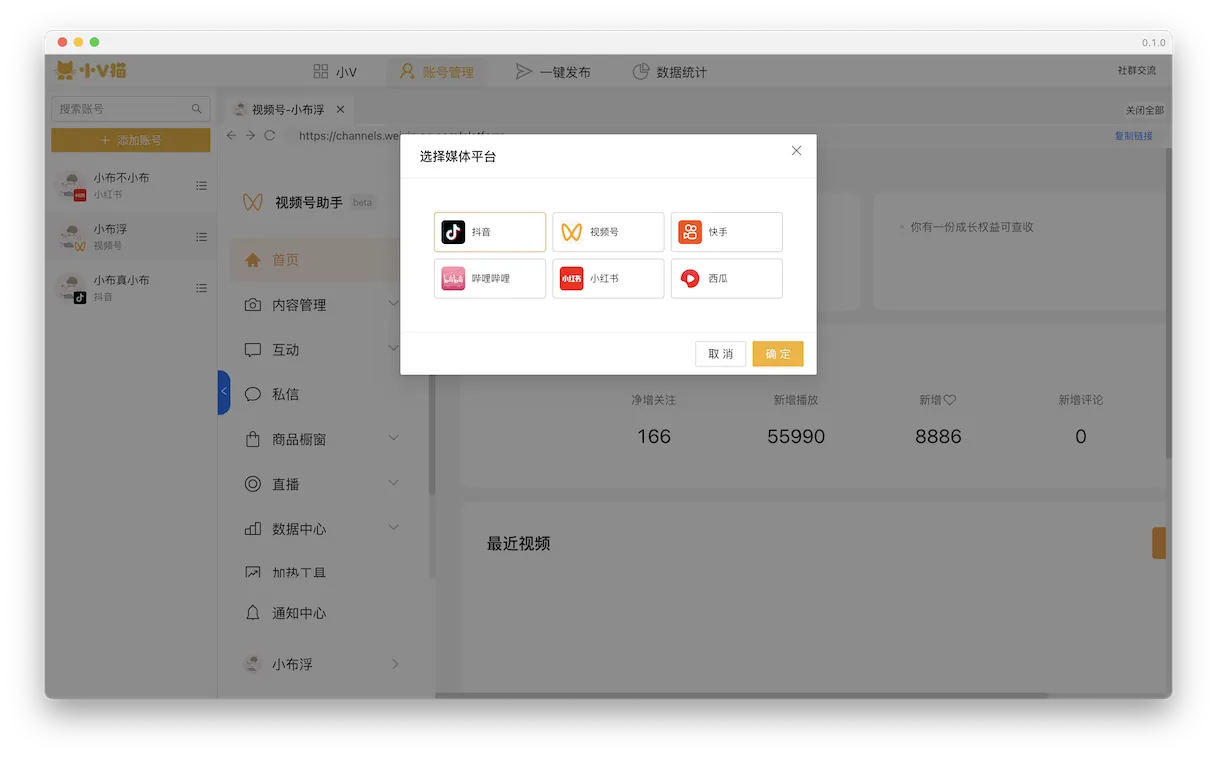1217x758 pixels.
Task: Open menu icon for 小布不小布
Action: 201,186
